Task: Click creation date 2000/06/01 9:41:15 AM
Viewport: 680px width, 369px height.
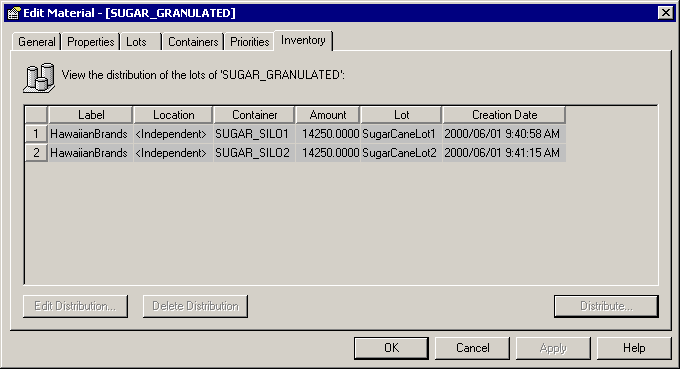Action: (x=504, y=153)
